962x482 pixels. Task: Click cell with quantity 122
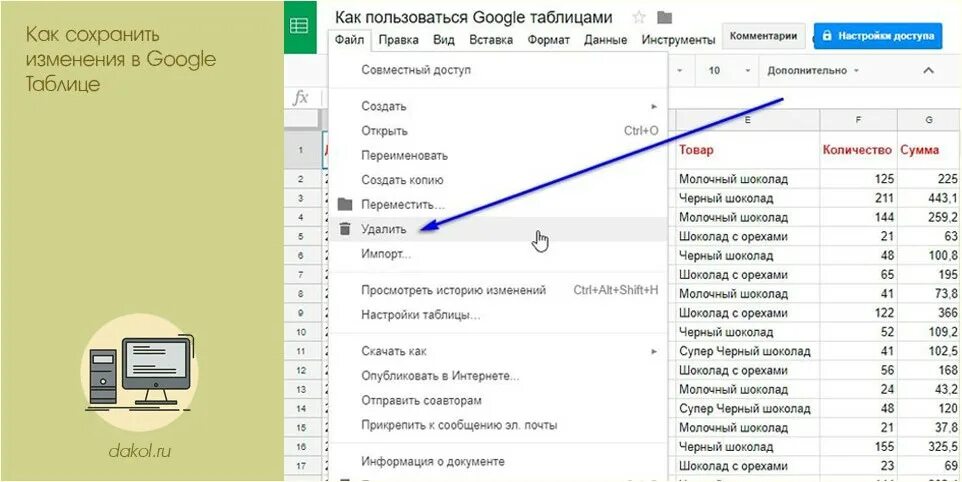tap(858, 313)
